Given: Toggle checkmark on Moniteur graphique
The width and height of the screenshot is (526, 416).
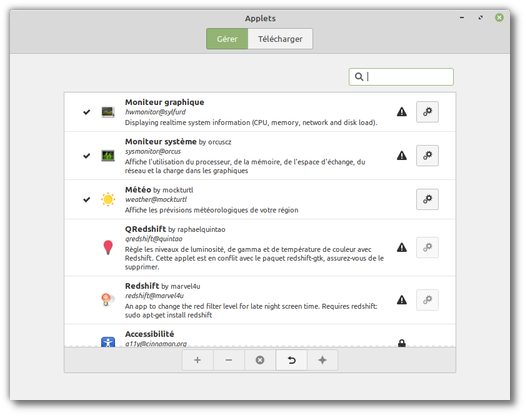Looking at the screenshot, I should tap(87, 112).
